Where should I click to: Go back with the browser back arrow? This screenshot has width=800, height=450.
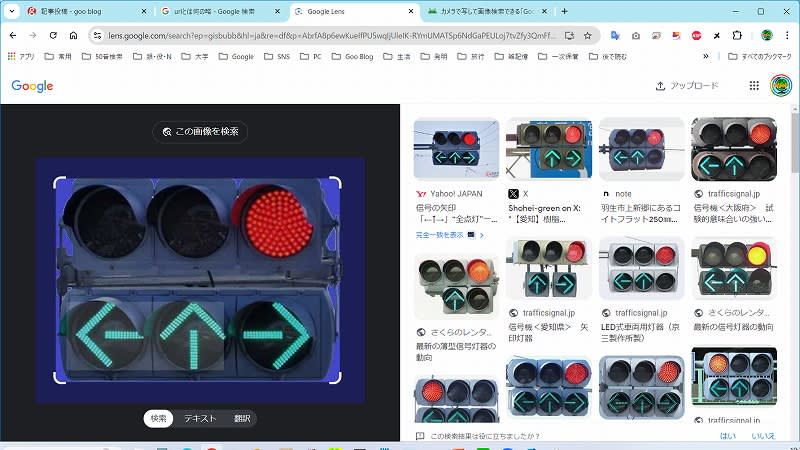[13, 35]
